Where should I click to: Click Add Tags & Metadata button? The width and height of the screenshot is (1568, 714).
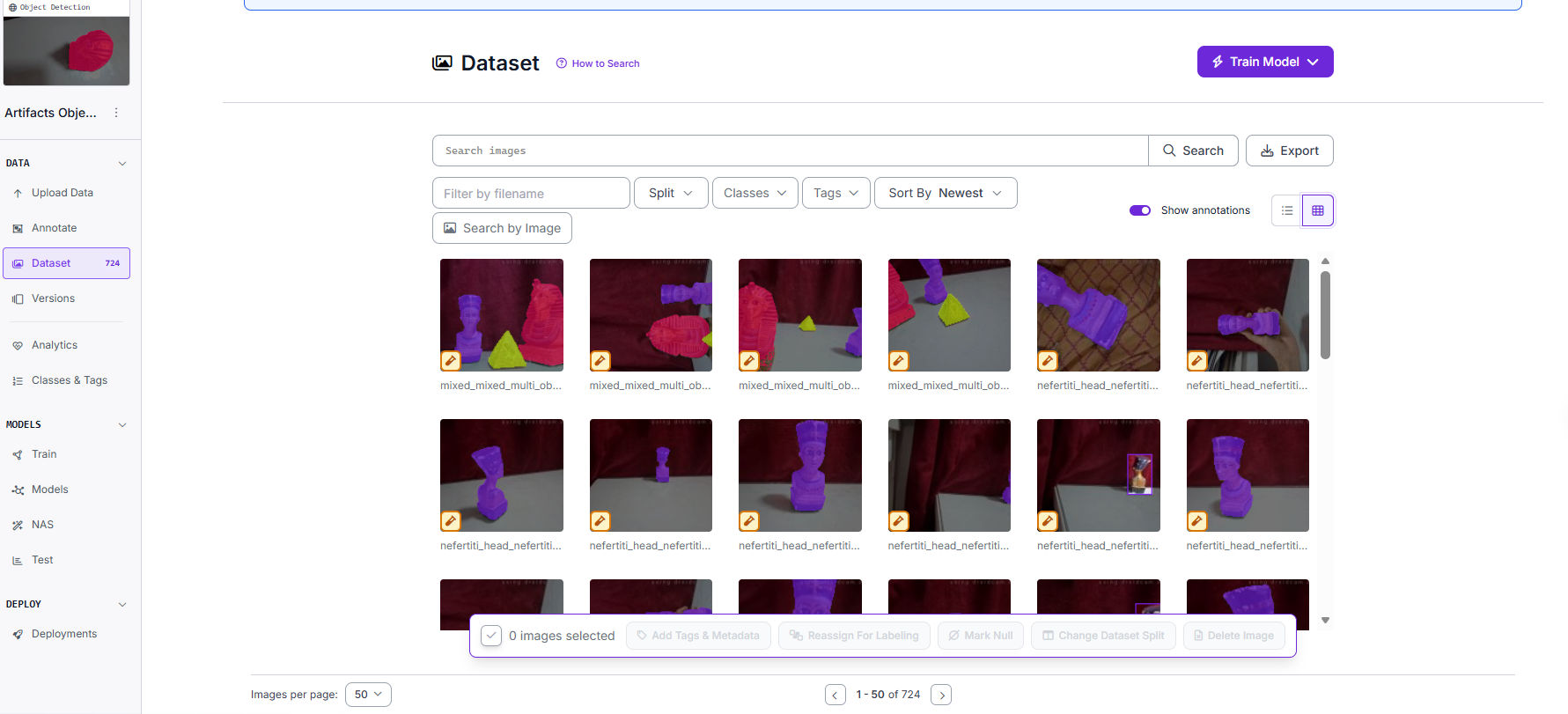(x=698, y=636)
